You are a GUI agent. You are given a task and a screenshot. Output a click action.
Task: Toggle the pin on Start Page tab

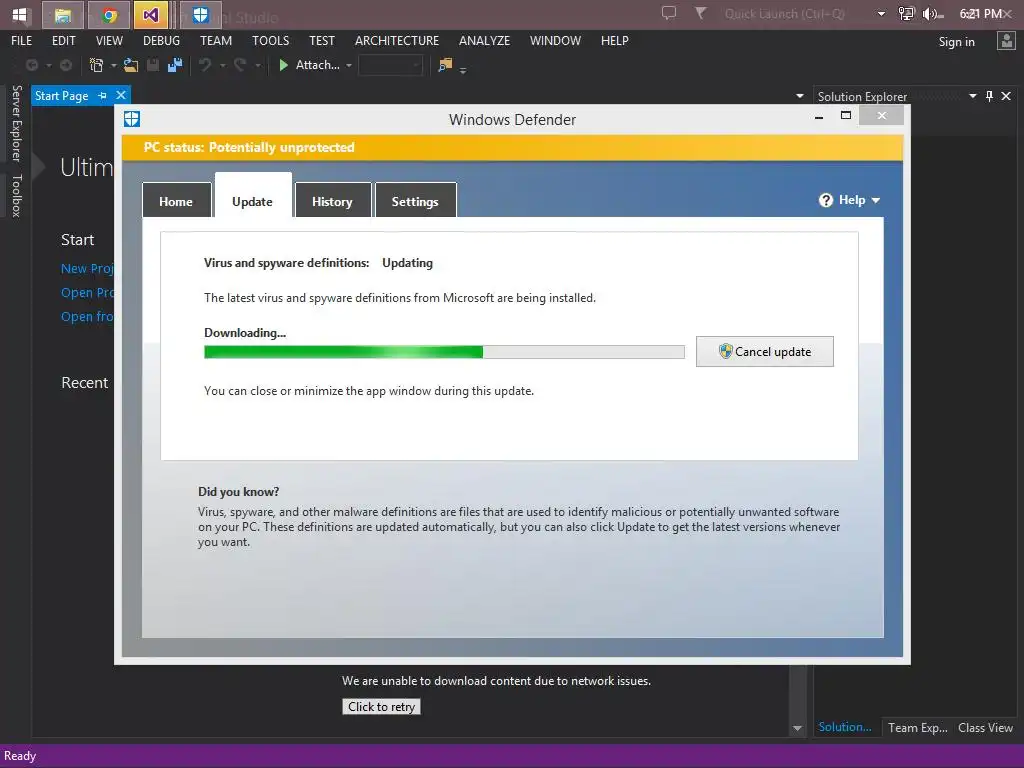coord(103,95)
